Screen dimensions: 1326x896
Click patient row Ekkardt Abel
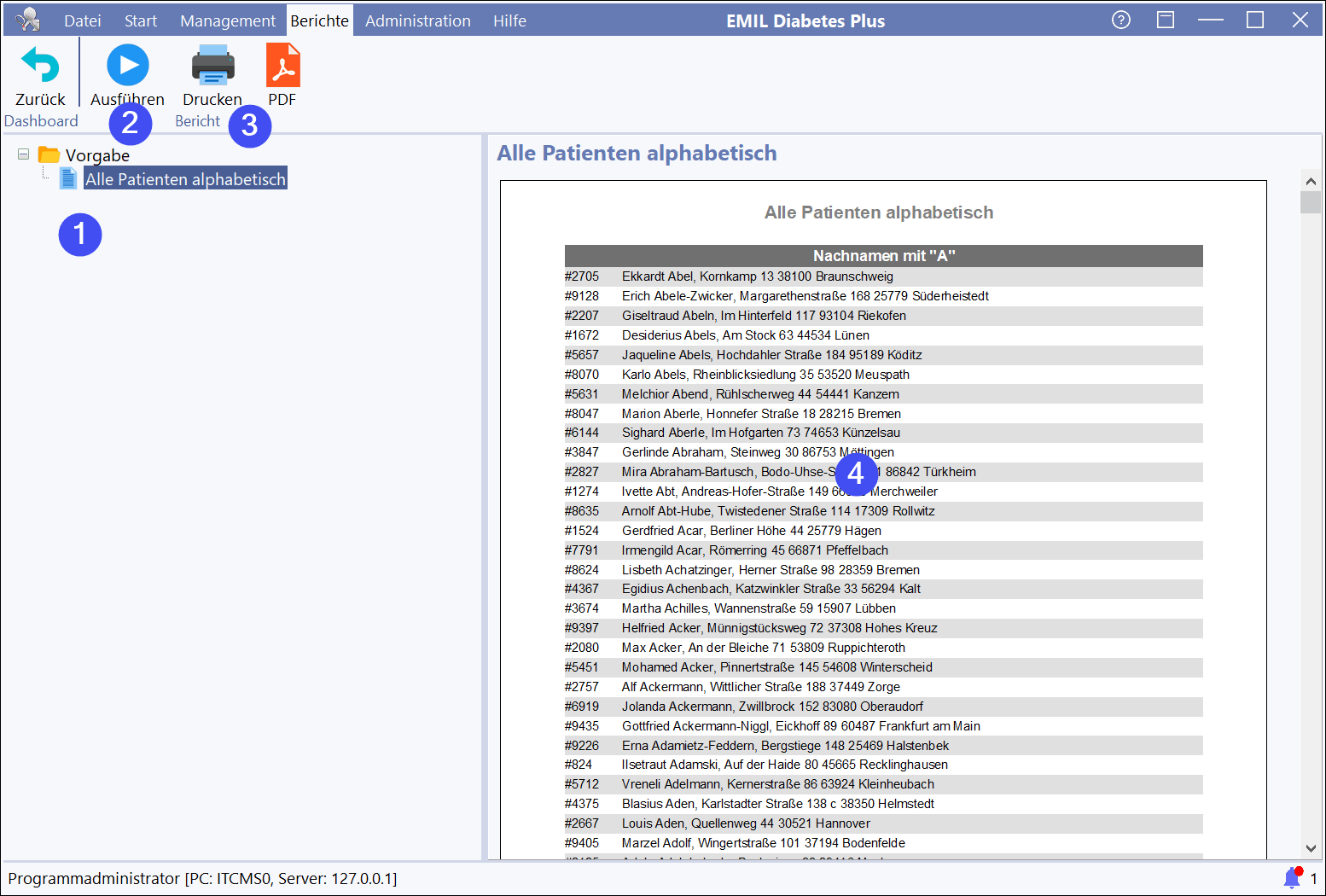pyautogui.click(x=757, y=276)
